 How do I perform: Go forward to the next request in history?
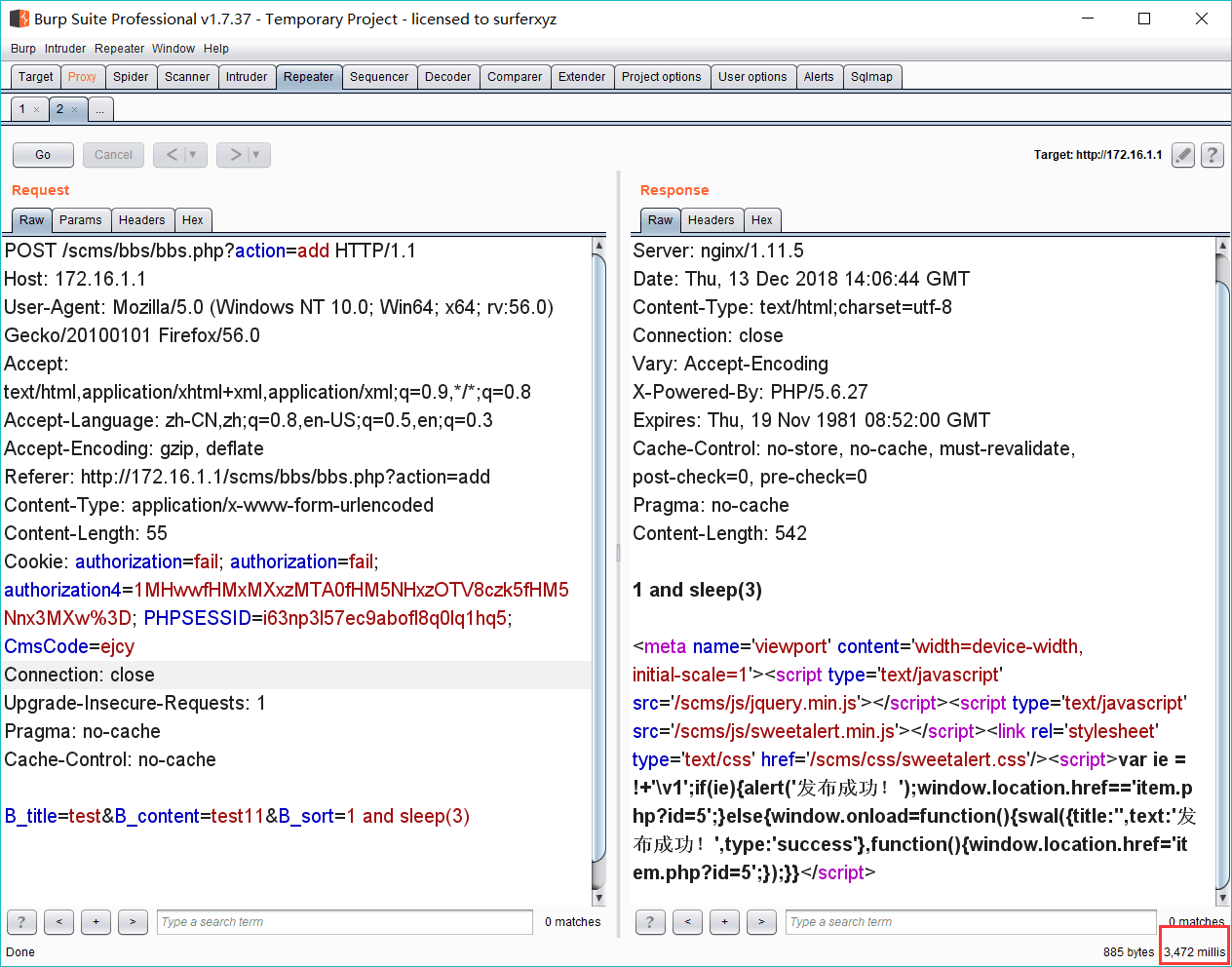click(235, 155)
